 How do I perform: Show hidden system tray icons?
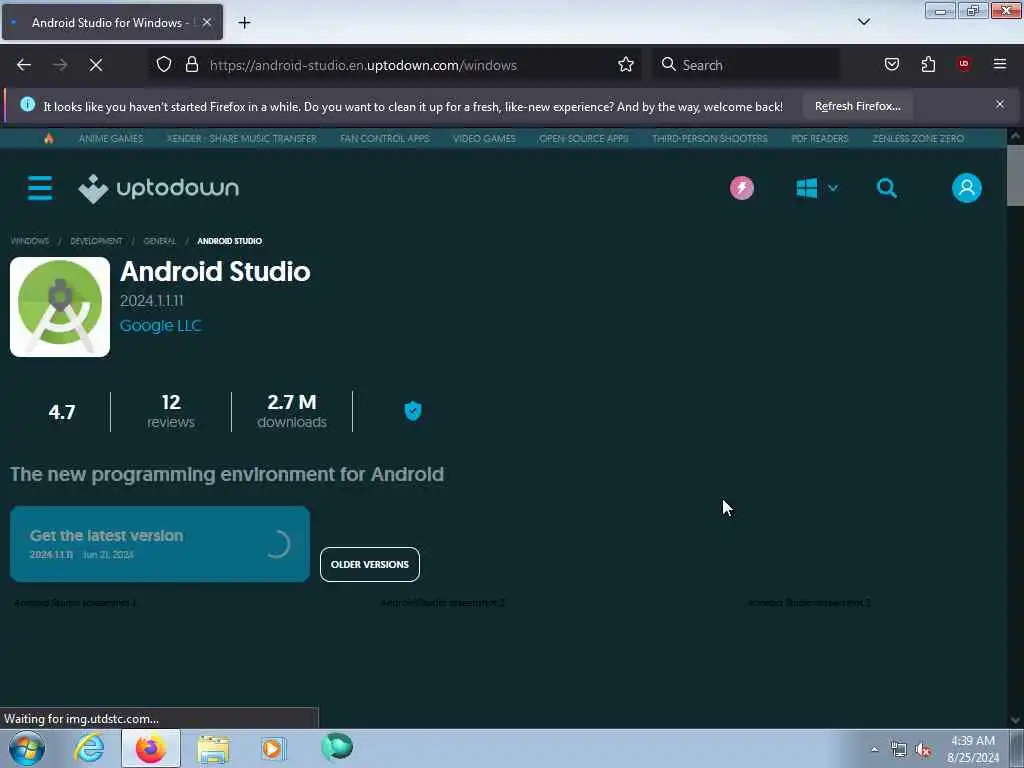click(x=874, y=749)
